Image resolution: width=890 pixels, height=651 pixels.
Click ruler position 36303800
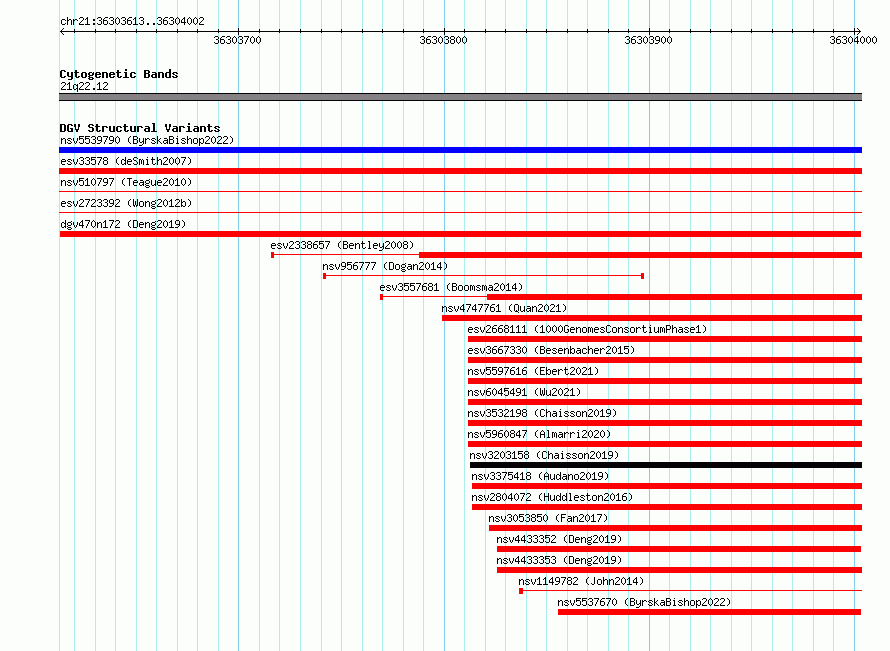coord(443,40)
